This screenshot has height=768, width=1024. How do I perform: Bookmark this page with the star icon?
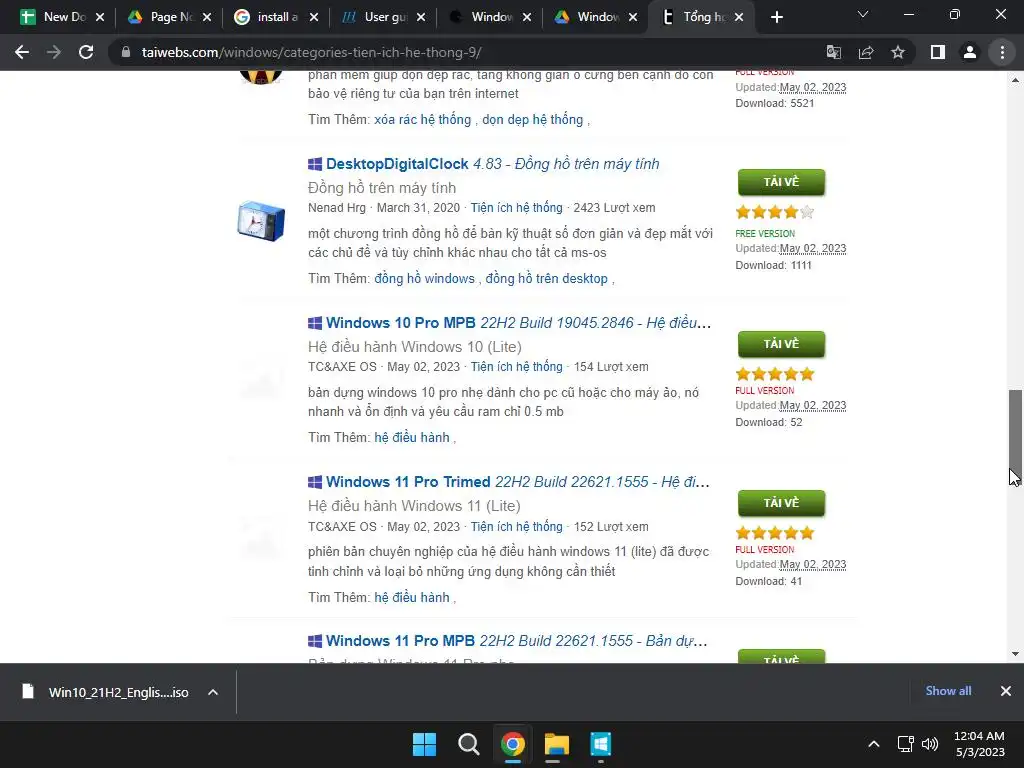[898, 52]
